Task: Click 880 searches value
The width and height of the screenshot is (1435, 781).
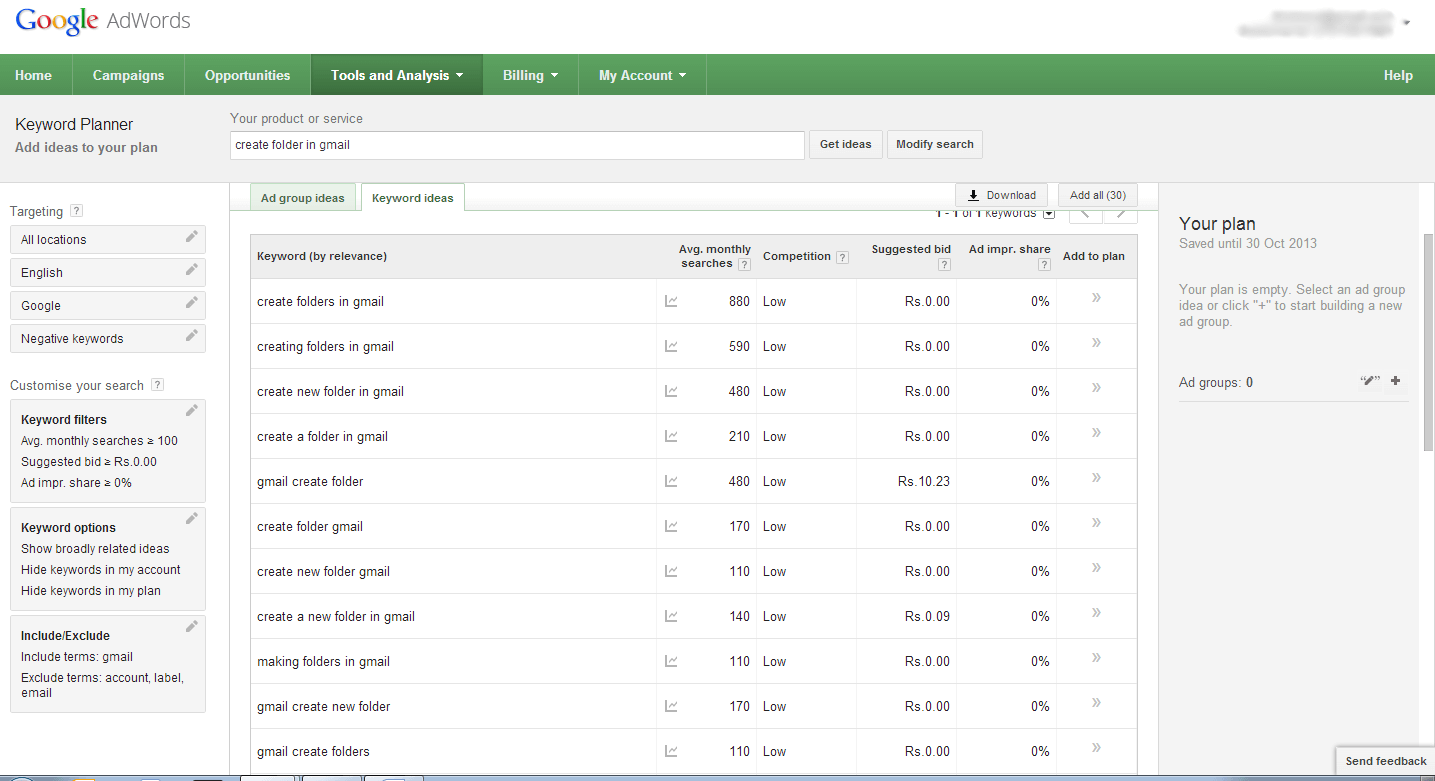Action: click(x=739, y=301)
